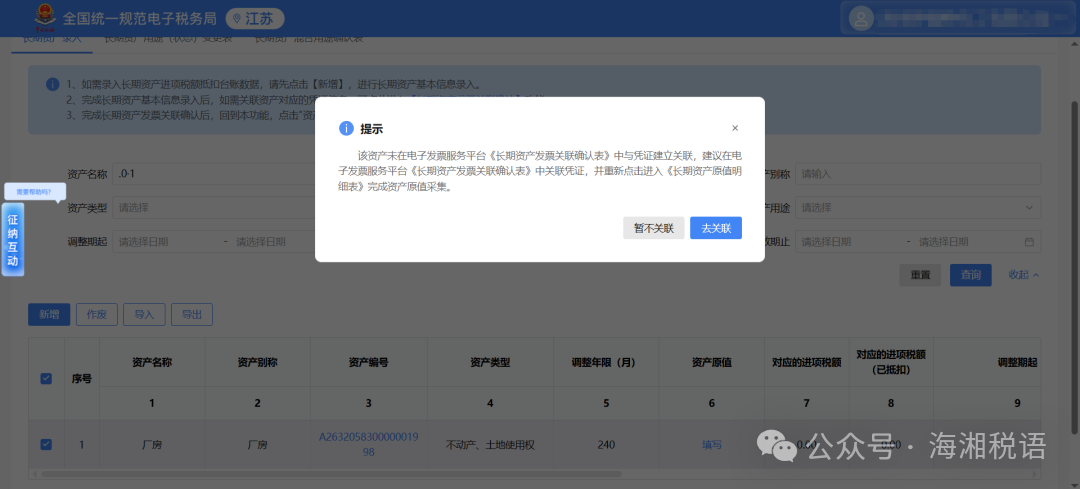Open asset number link A263205830000001998
Screen dimensions: 1080x489
(368, 444)
